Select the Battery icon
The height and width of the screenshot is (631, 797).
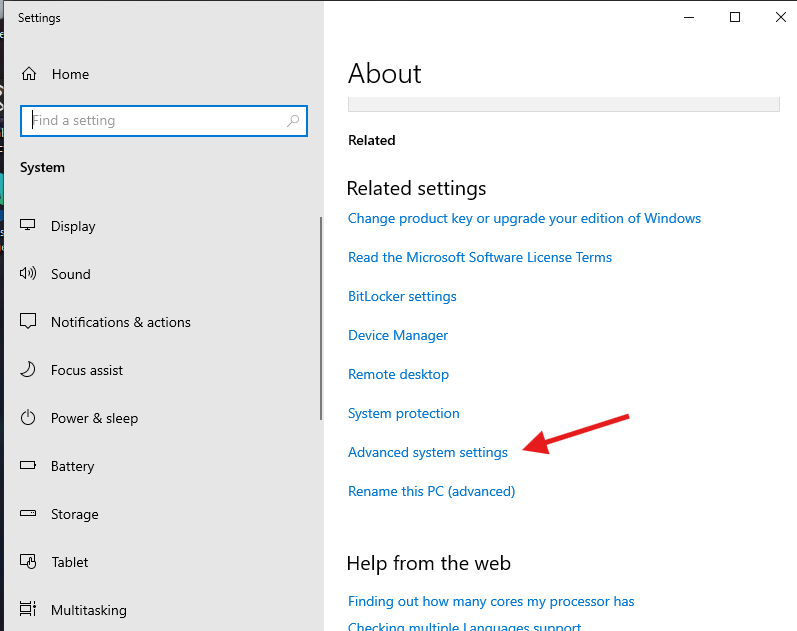coord(29,466)
